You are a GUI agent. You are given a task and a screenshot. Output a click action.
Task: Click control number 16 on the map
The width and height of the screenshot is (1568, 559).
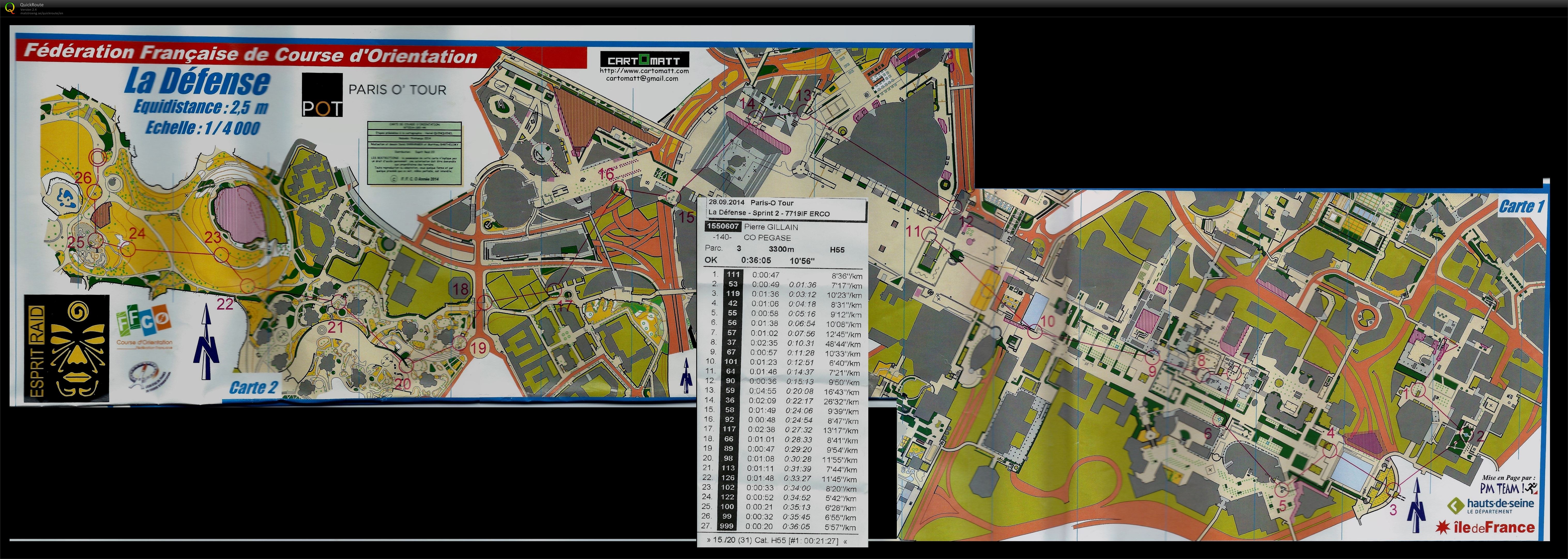[x=606, y=174]
